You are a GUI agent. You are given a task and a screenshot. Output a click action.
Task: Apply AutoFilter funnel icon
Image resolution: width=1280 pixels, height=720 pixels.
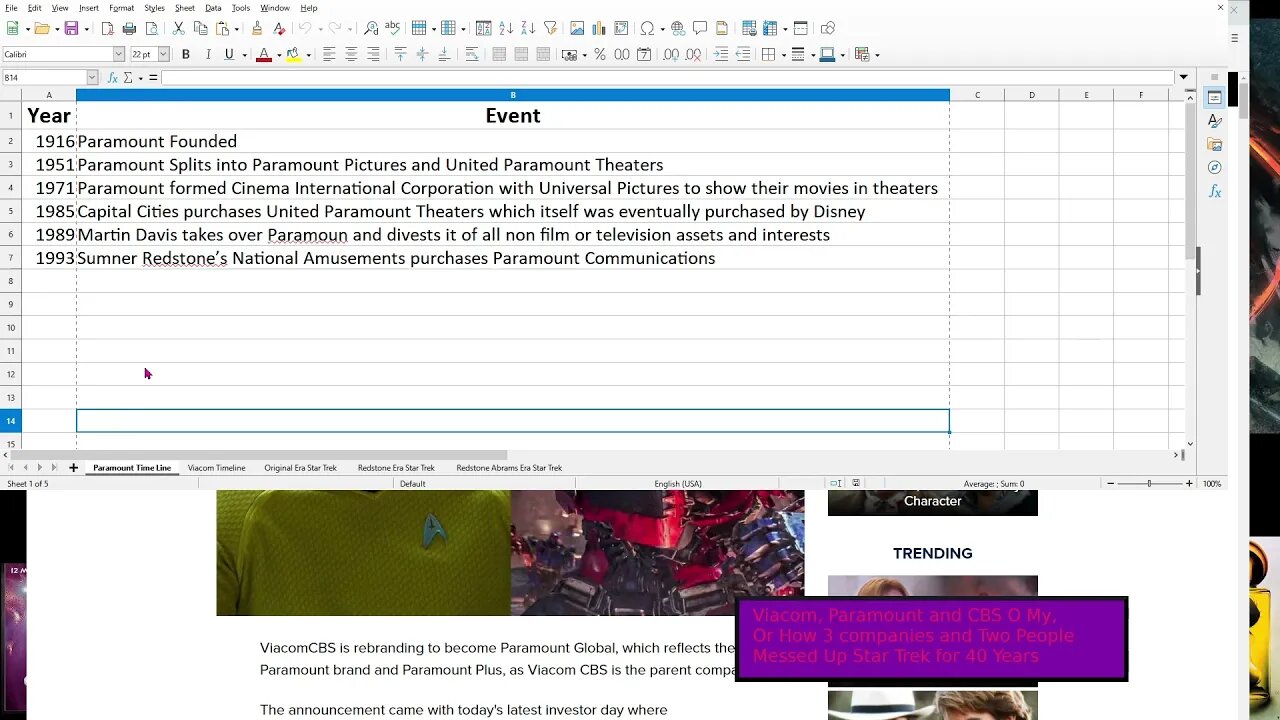[550, 28]
